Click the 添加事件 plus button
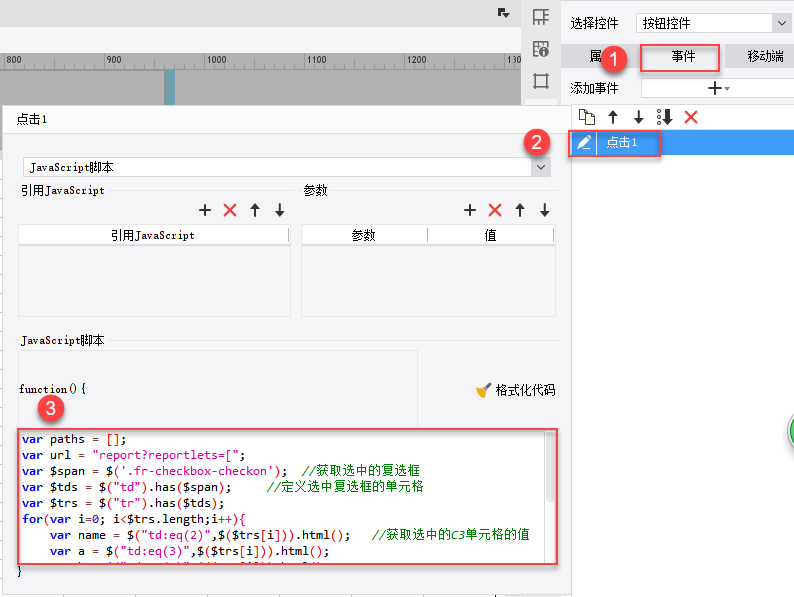The height and width of the screenshot is (597, 794). tap(718, 88)
